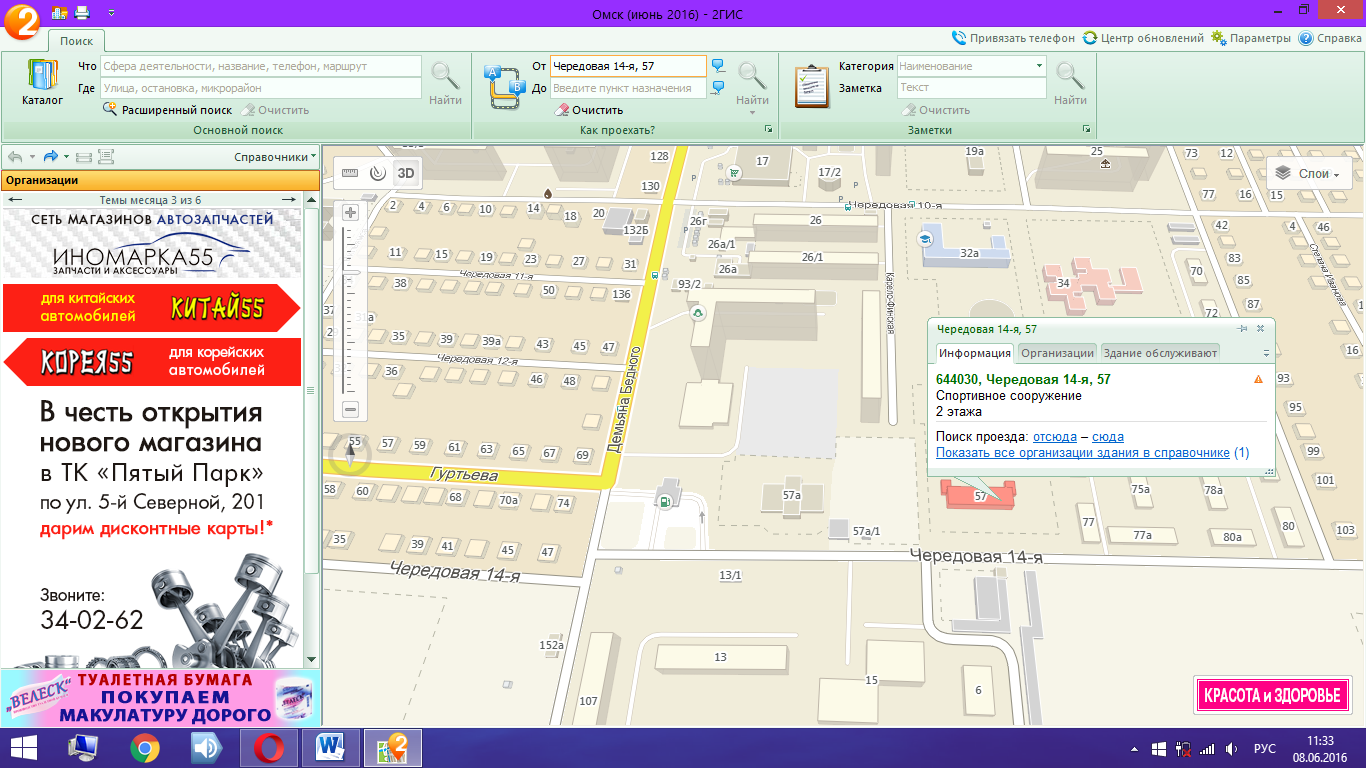Viewport: 1366px width, 768px height.
Task: Pick destination on map icon beside До field
Action: [x=718, y=88]
